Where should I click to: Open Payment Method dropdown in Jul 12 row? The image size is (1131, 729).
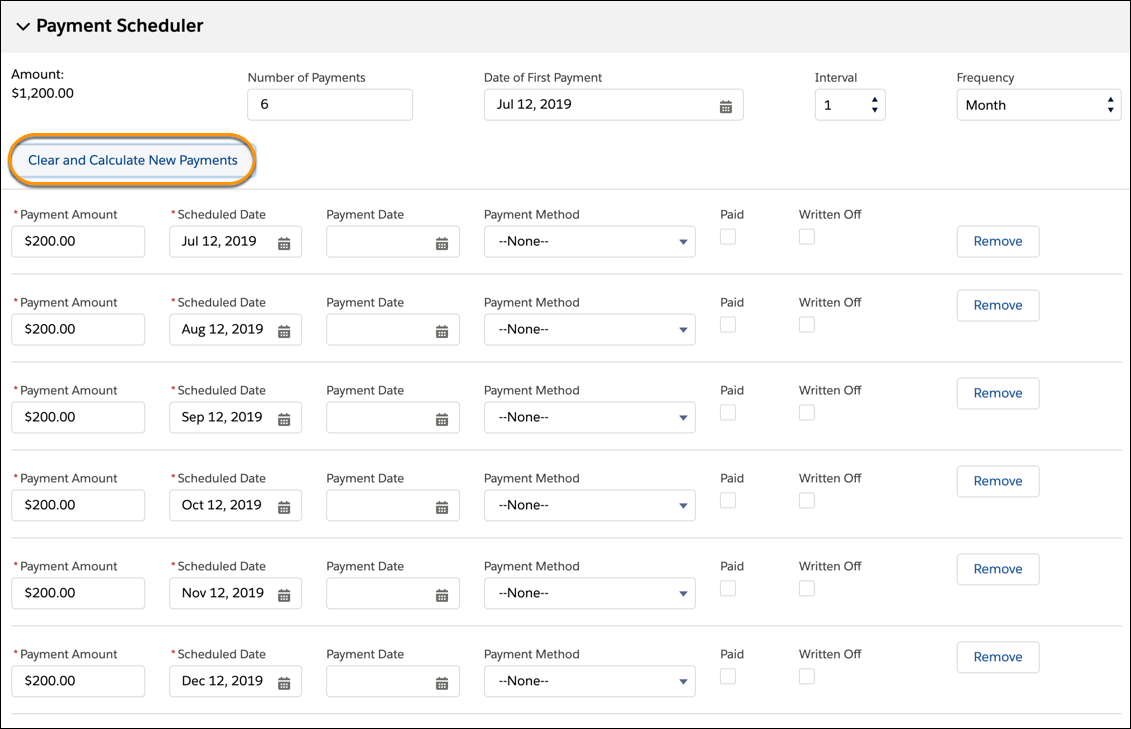(589, 242)
